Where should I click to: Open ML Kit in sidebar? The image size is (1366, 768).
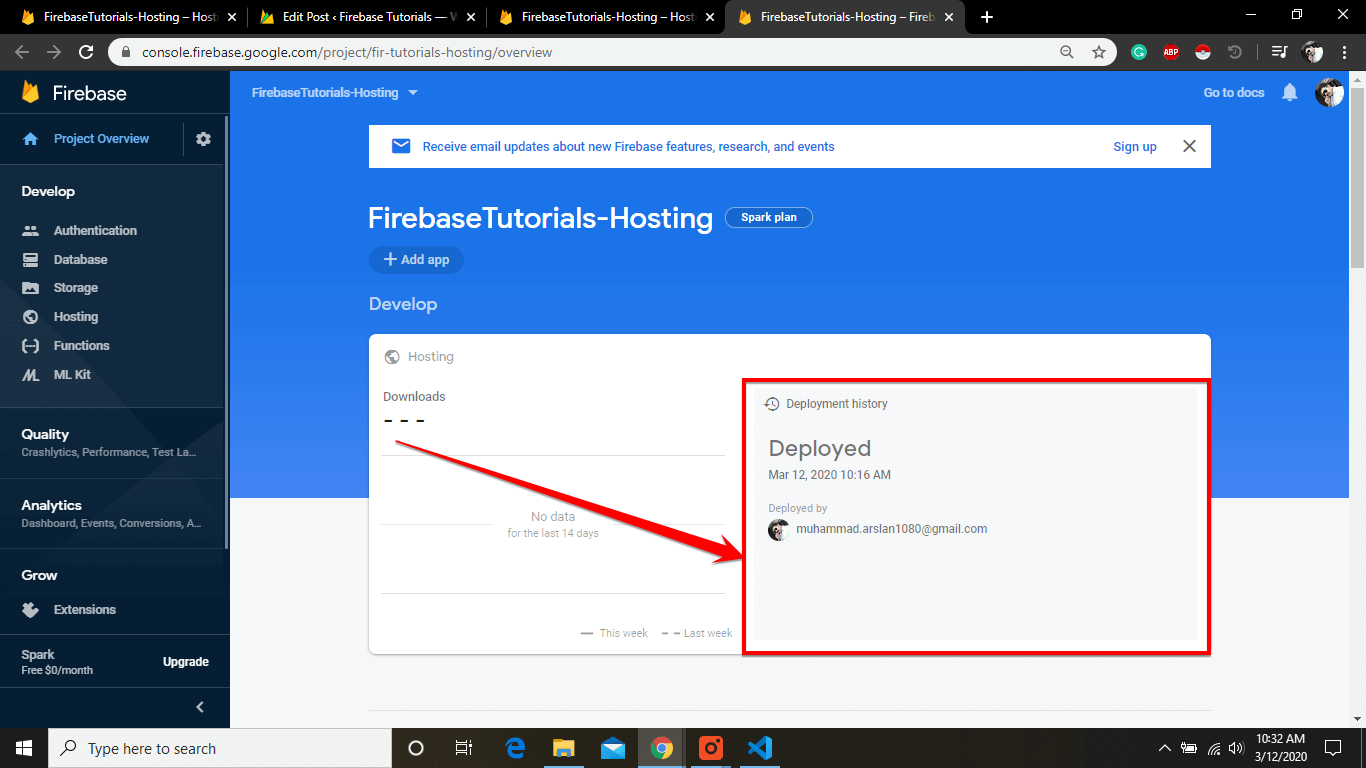pos(72,375)
